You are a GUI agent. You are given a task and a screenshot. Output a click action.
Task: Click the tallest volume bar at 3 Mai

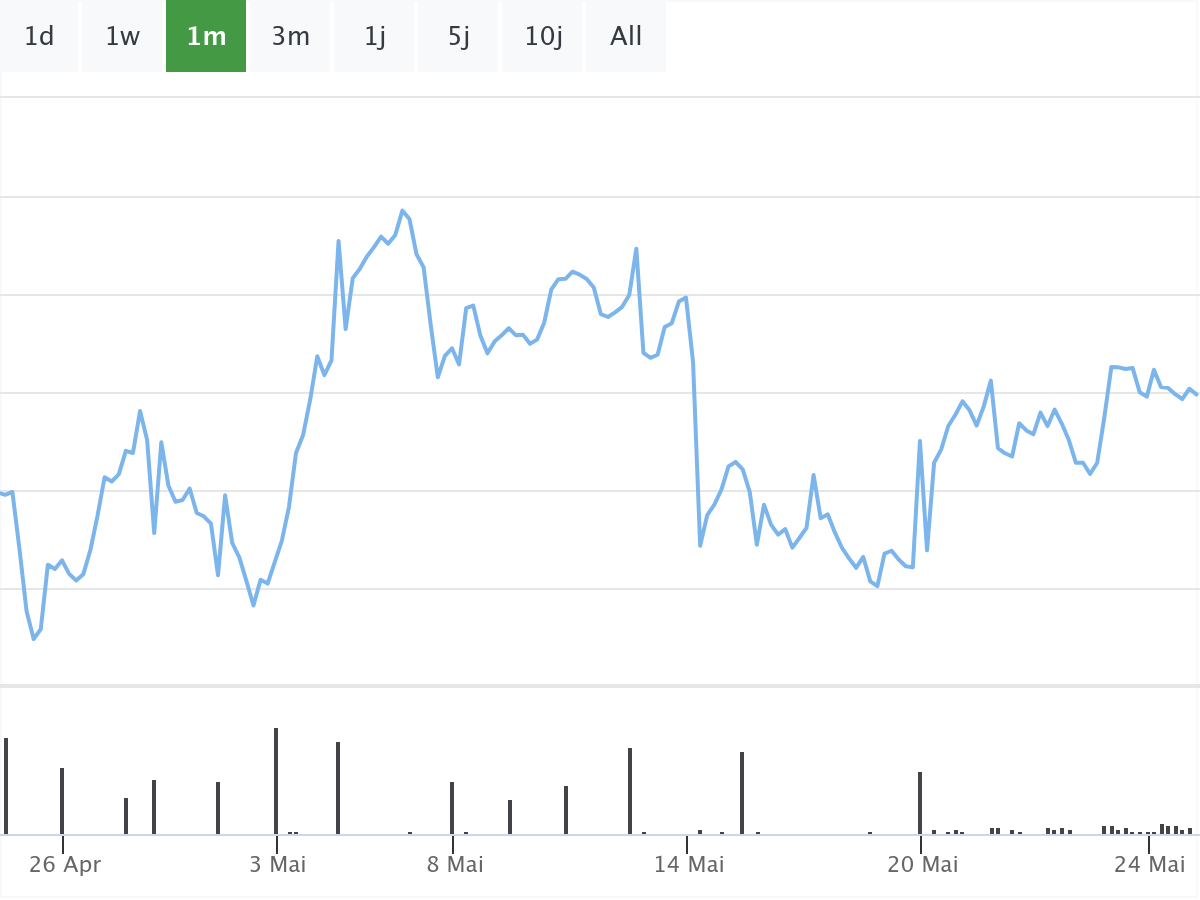pyautogui.click(x=276, y=780)
